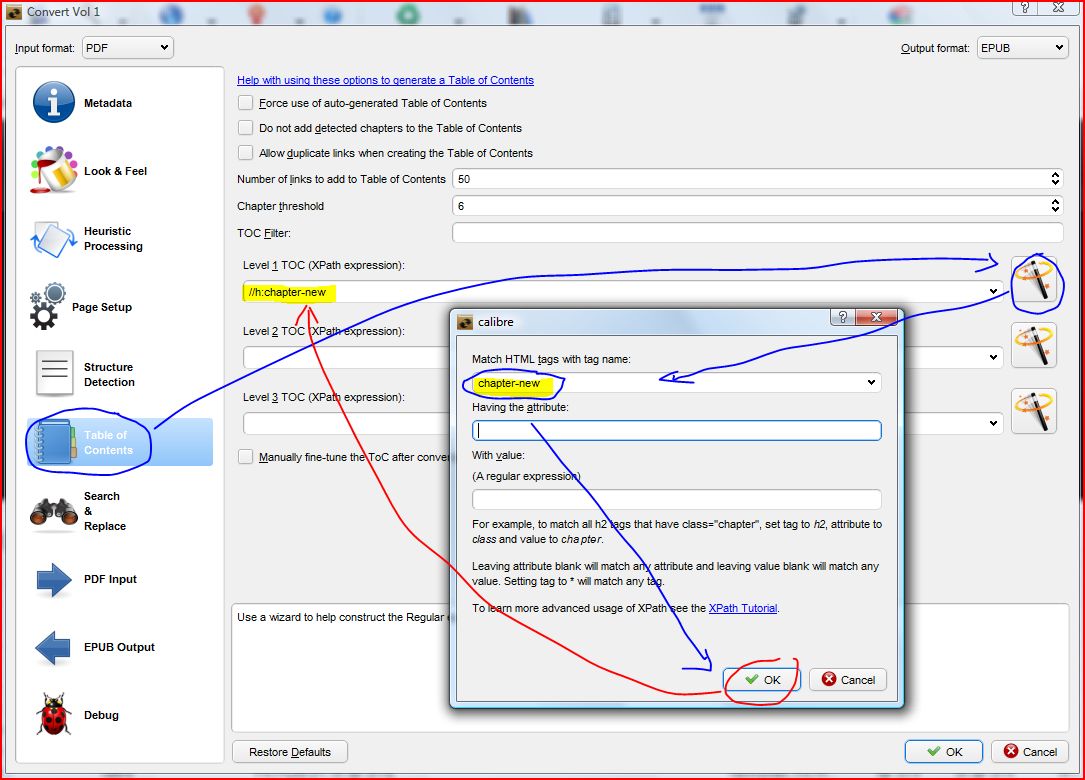1085x780 pixels.
Task: Expand Level 1 TOC XPath dropdown arrow
Action: click(x=993, y=291)
